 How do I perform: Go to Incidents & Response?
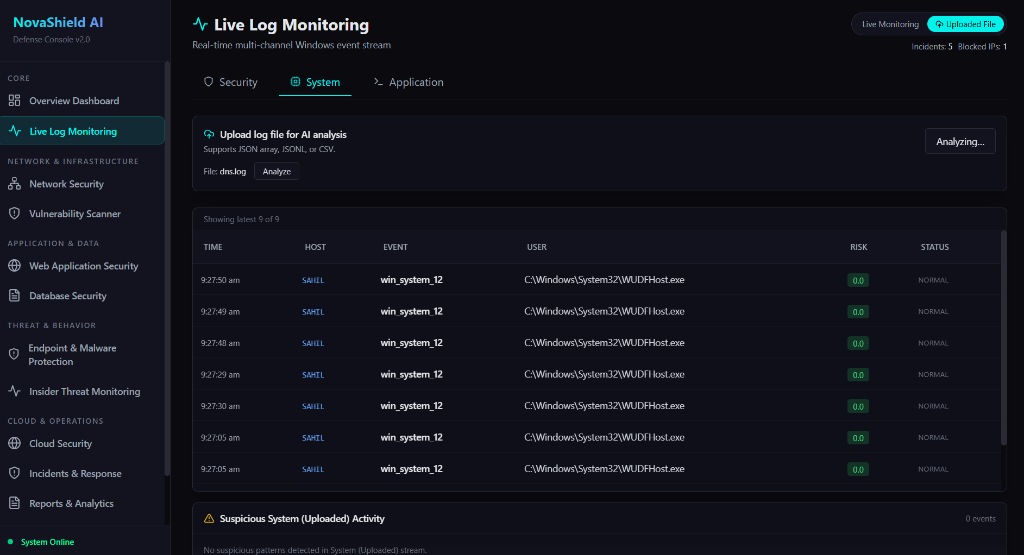82,473
